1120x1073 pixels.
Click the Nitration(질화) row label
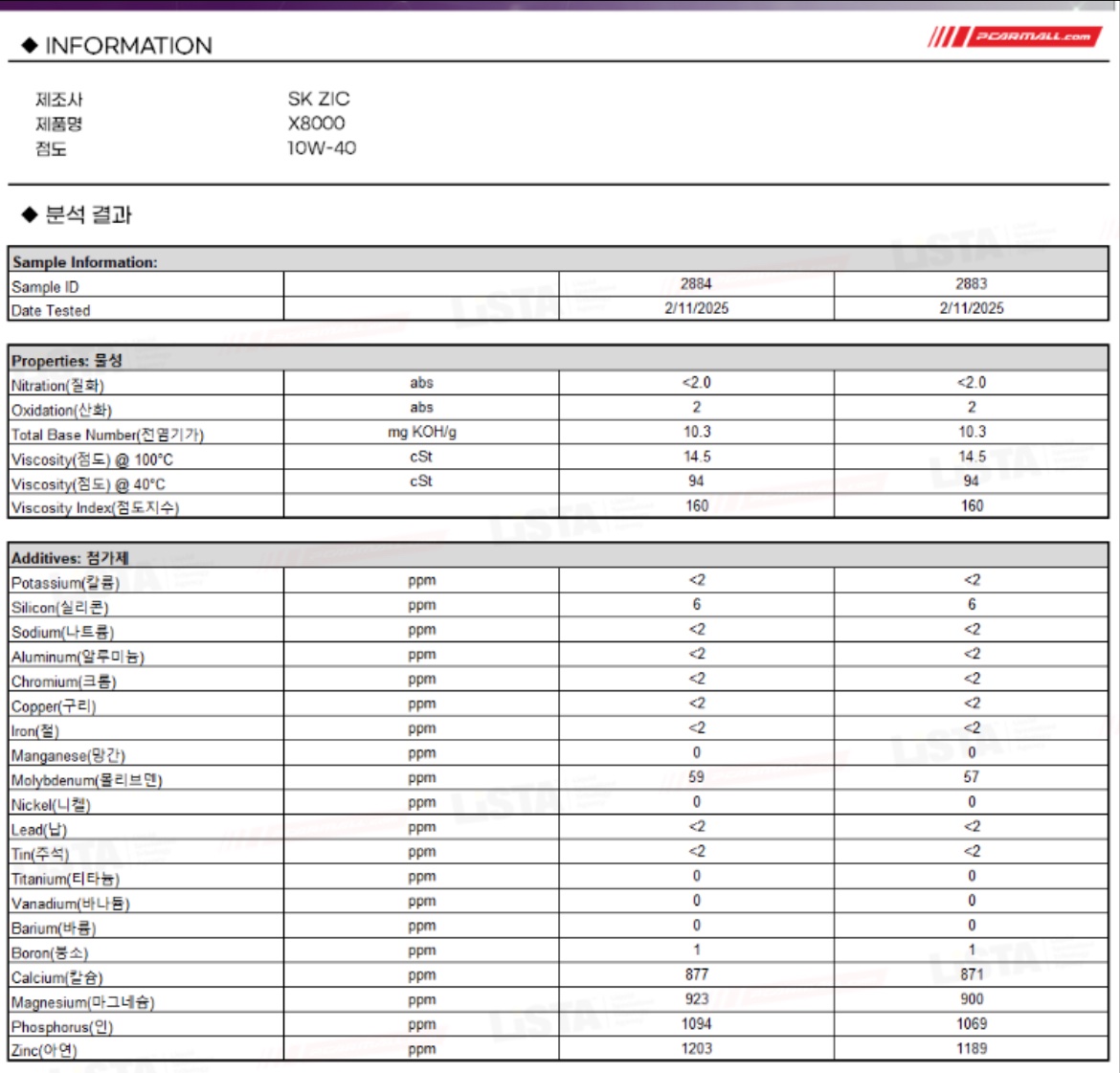tap(57, 386)
